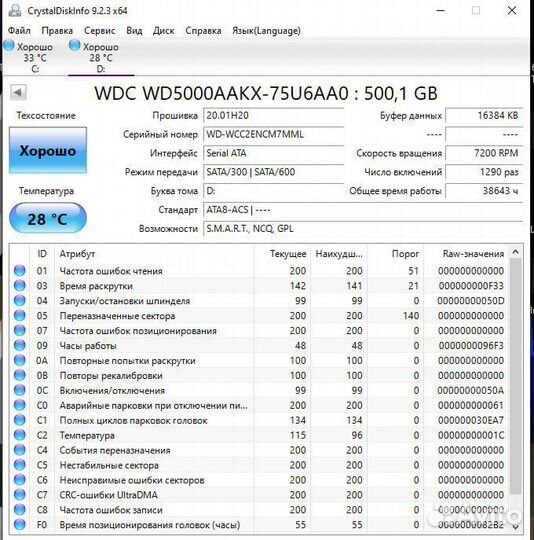Click status orb for Частота ошибок записи

[x=20, y=509]
